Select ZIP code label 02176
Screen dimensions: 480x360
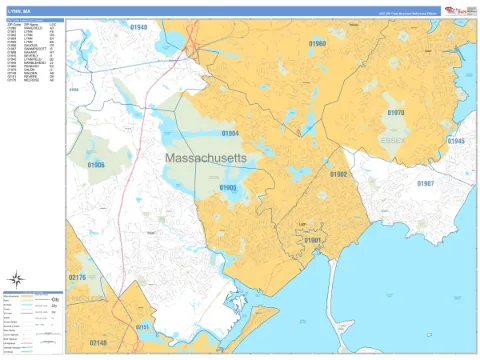[77, 277]
